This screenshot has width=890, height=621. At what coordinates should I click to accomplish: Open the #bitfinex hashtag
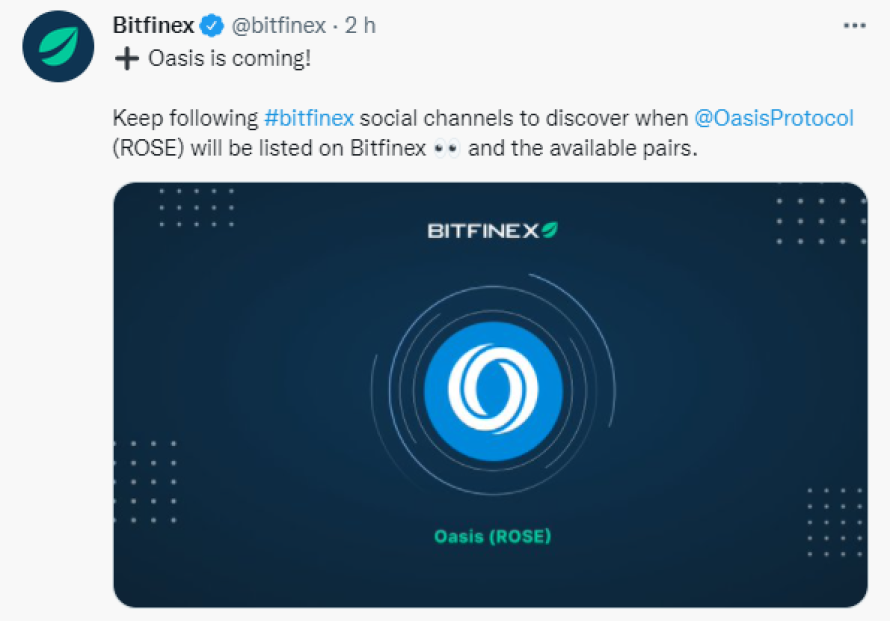309,118
